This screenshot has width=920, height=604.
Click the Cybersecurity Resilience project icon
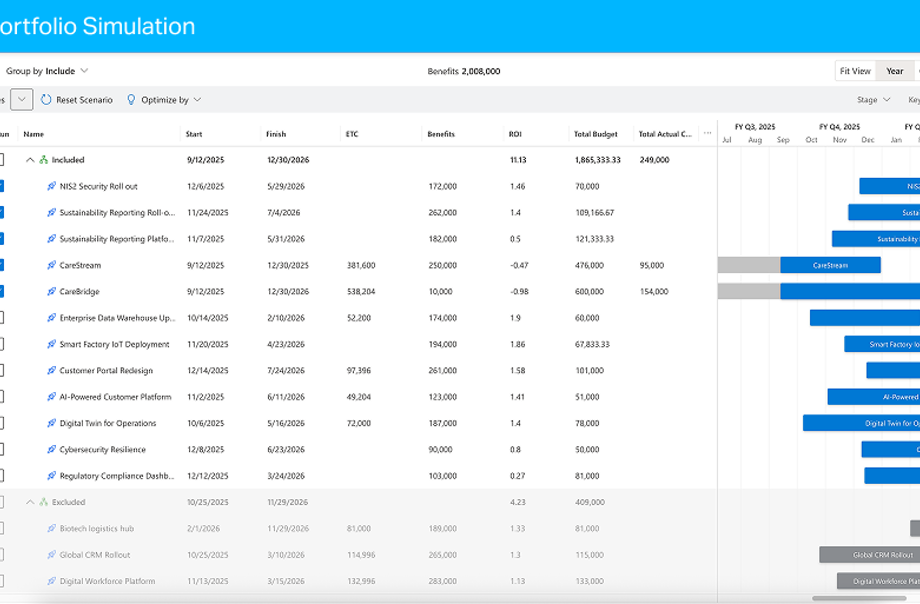52,450
